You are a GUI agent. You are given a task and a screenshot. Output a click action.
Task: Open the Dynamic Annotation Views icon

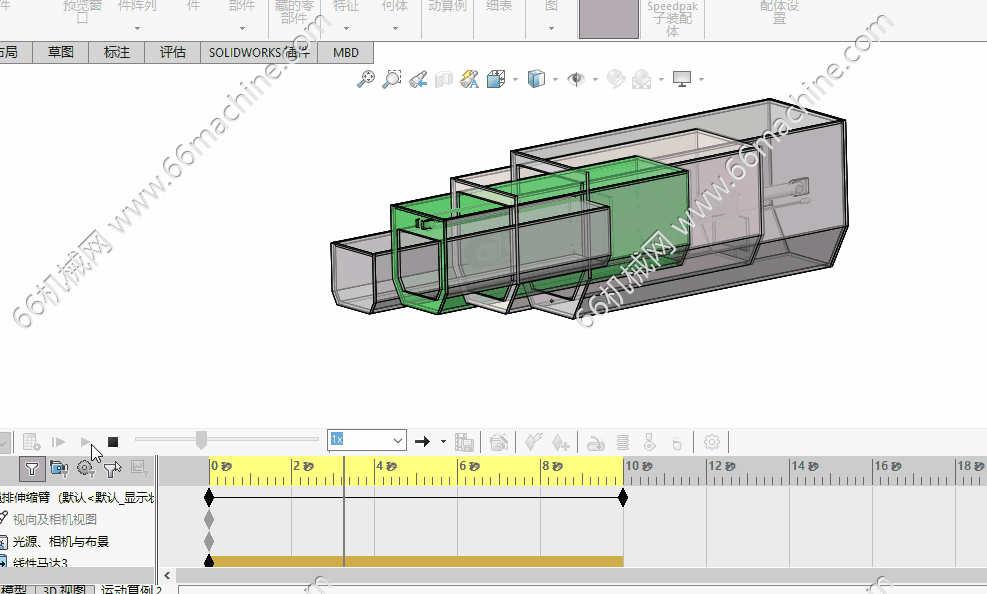(x=470, y=79)
